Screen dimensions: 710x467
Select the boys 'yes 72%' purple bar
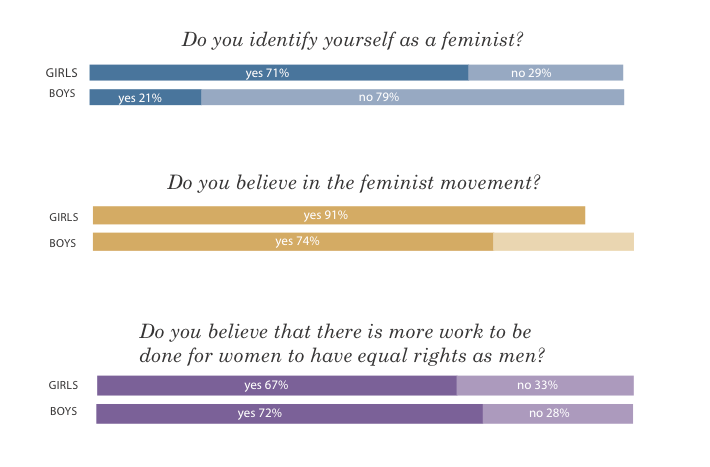tap(290, 414)
